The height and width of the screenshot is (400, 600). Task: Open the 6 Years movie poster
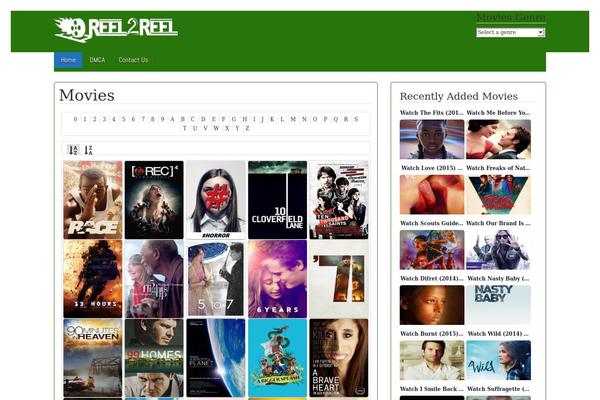tap(277, 279)
